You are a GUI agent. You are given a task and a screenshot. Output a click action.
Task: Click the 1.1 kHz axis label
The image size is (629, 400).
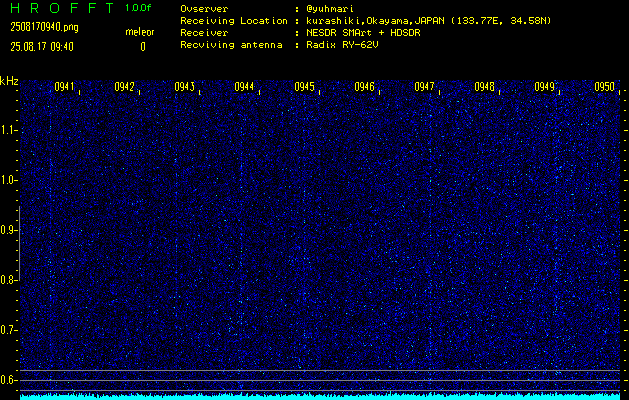coord(8,130)
